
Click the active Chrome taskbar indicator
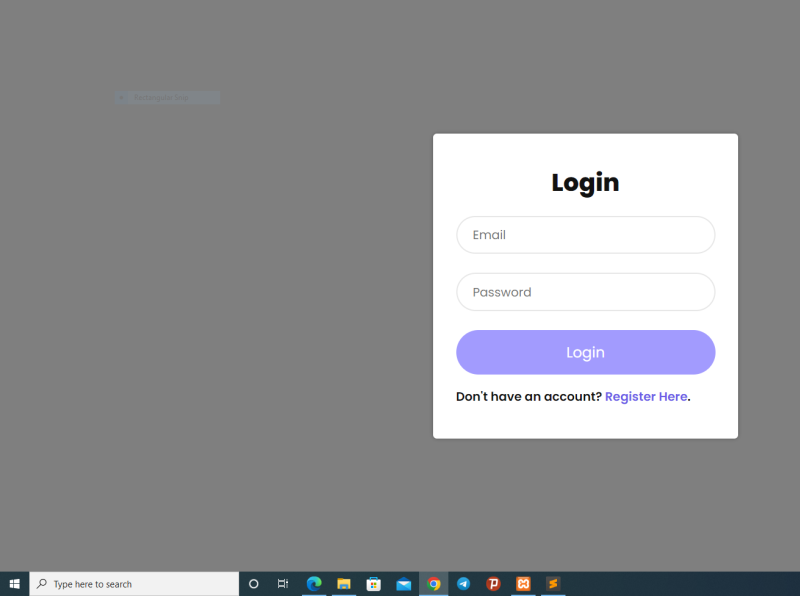click(434, 594)
